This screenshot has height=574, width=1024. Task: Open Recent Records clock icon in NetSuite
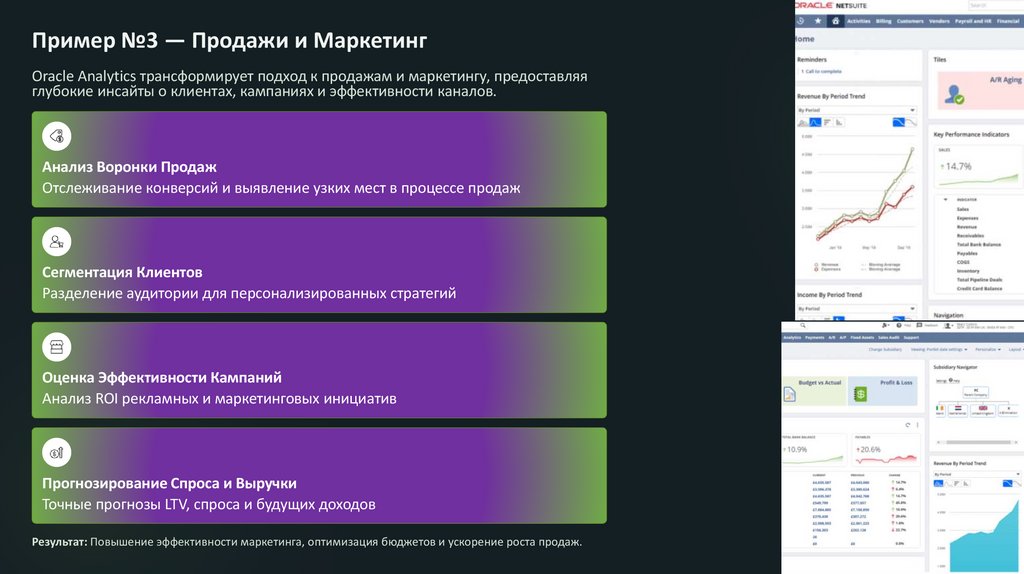[x=801, y=21]
